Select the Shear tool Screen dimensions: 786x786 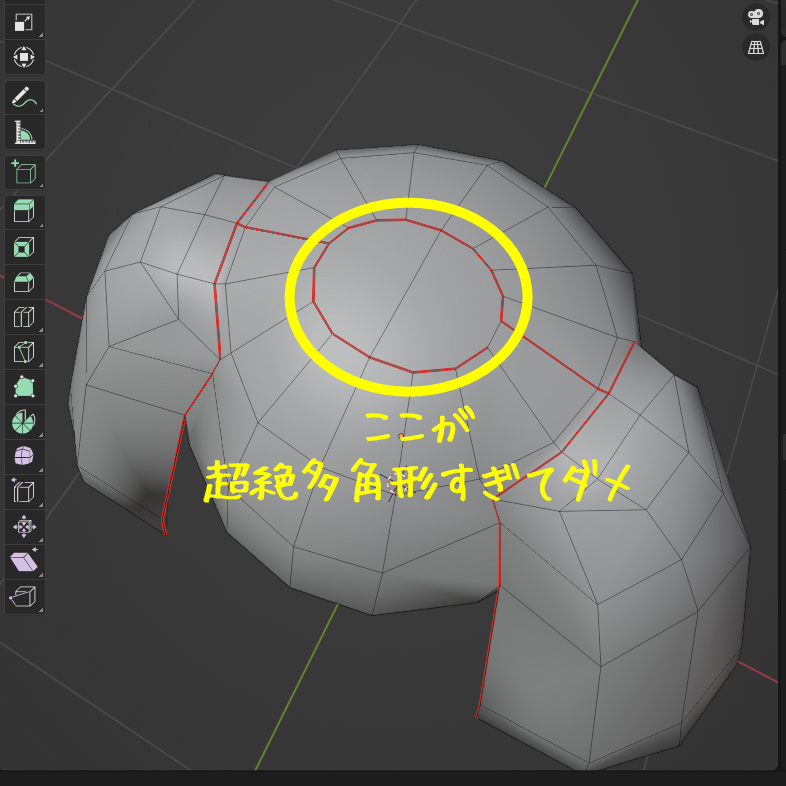click(24, 561)
